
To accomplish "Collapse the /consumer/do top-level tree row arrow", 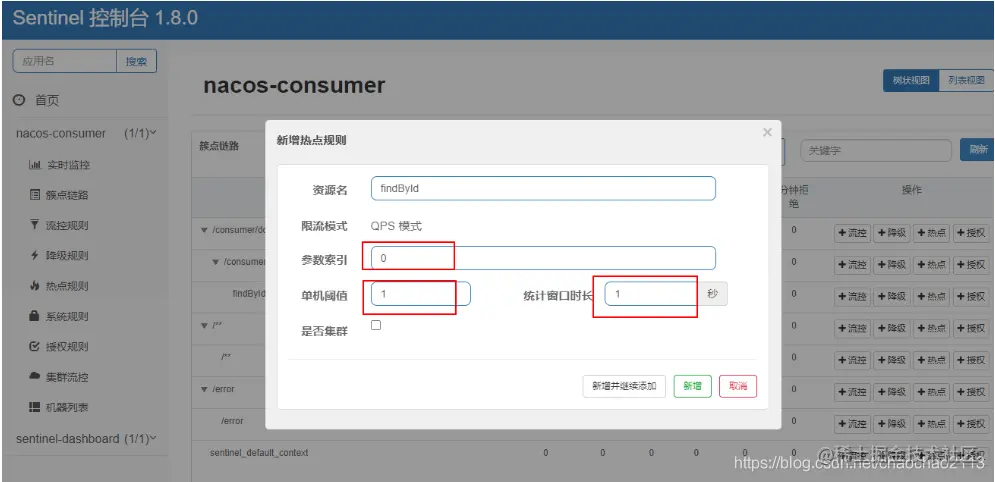I will [204, 230].
